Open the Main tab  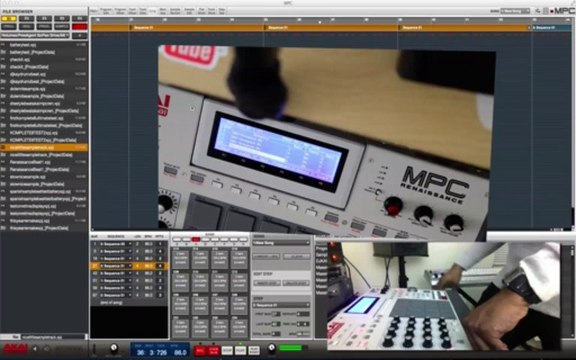(x=94, y=11)
